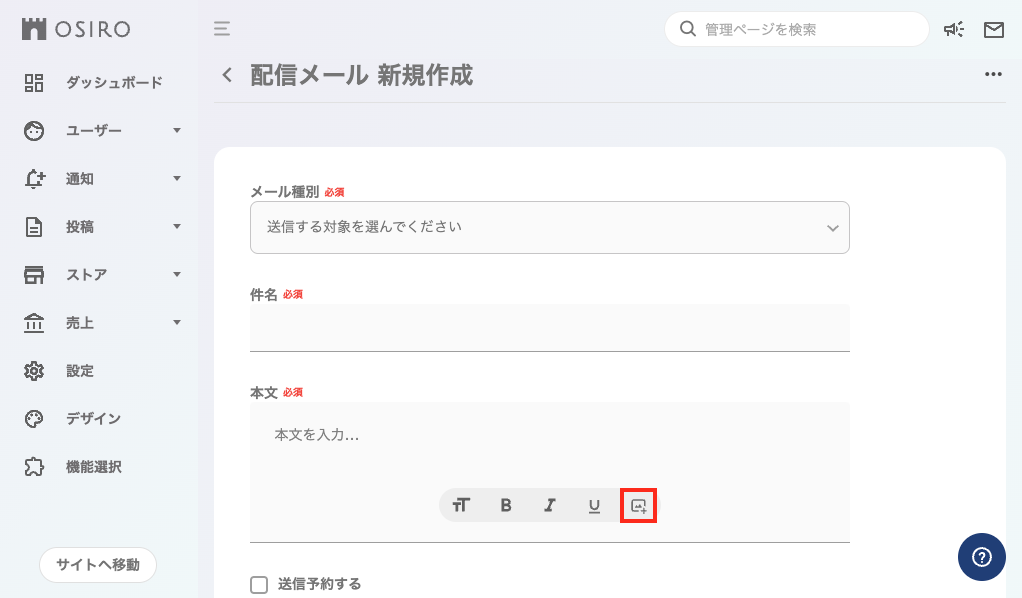Toggle bold formatting in the body editor
Image resolution: width=1022 pixels, height=598 pixels.
coord(505,505)
